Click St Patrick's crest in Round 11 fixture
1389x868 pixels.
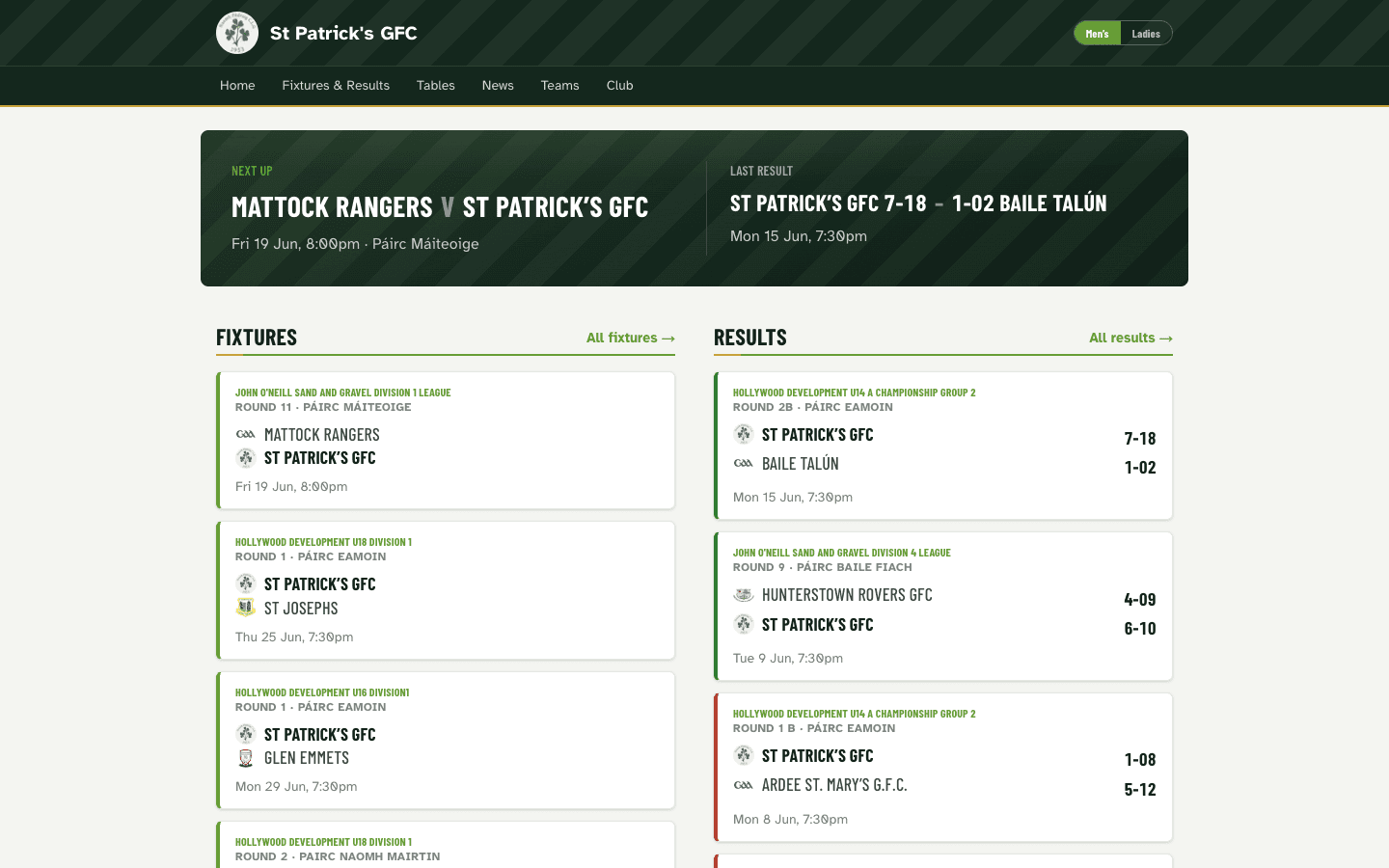pyautogui.click(x=246, y=458)
